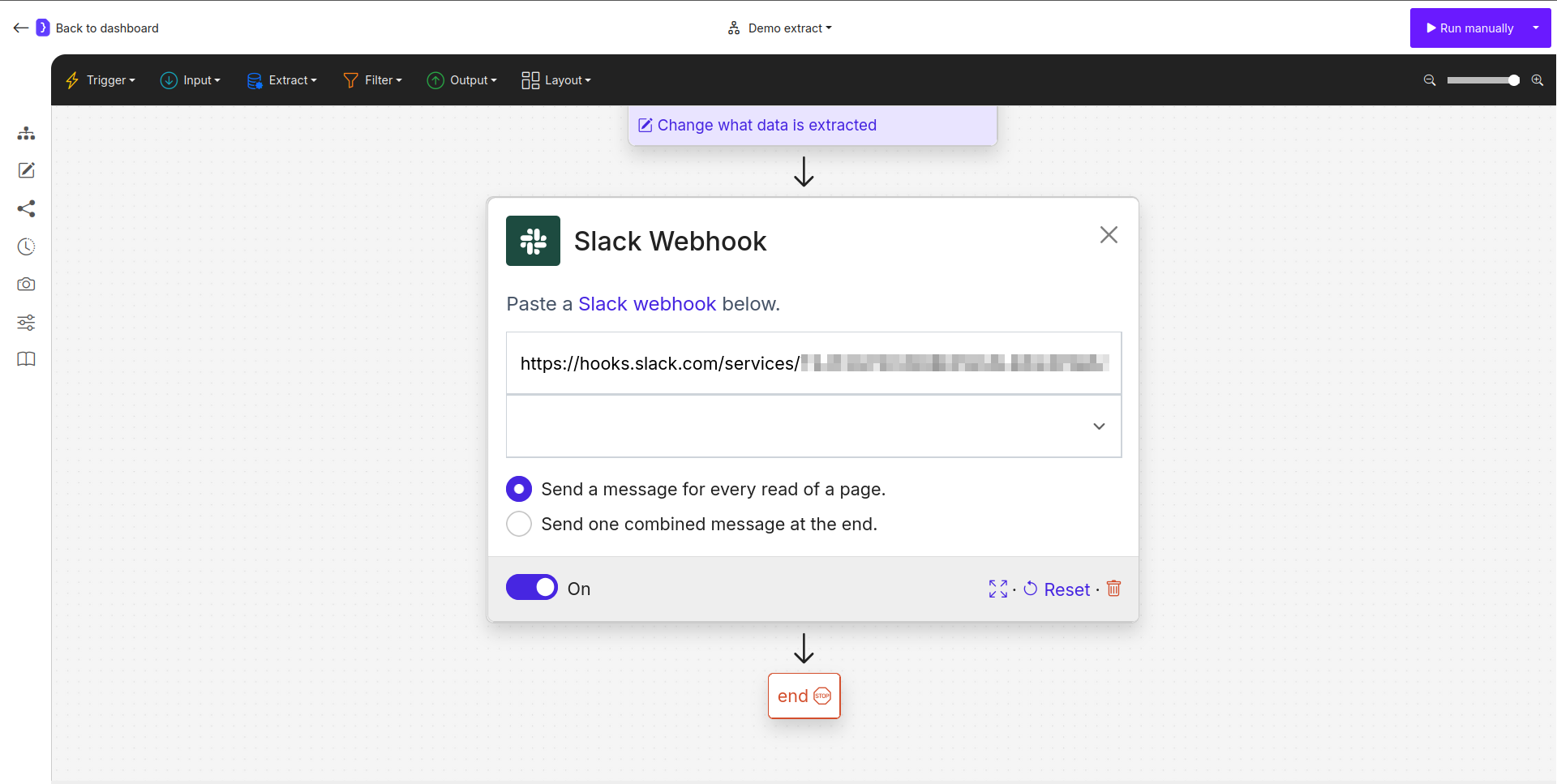Screen dimensions: 1557x784
Task: Select the edit pencil icon in the sidebar
Action: (26, 170)
